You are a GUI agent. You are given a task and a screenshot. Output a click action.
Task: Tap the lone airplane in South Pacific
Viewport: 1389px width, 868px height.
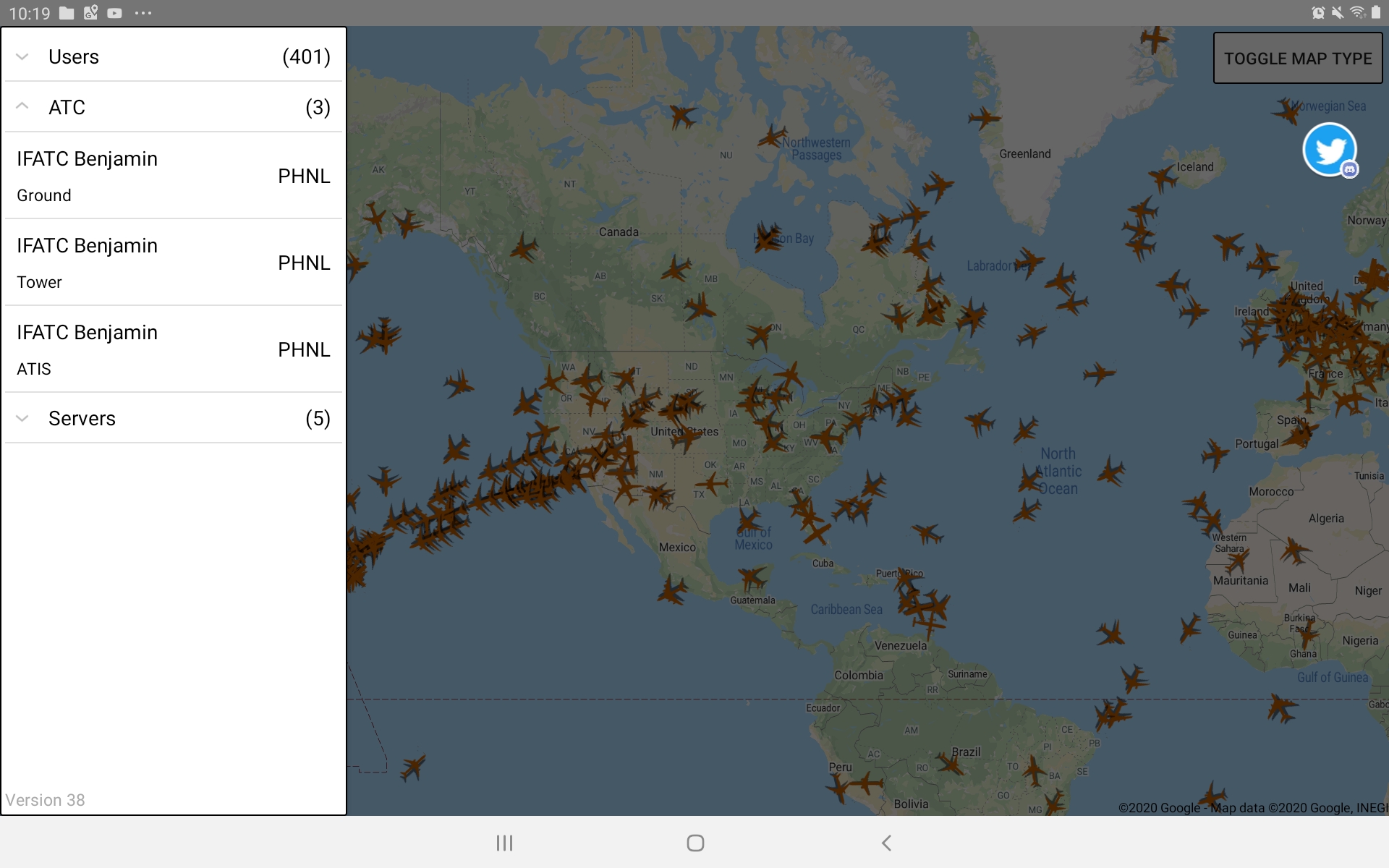pyautogui.click(x=413, y=767)
